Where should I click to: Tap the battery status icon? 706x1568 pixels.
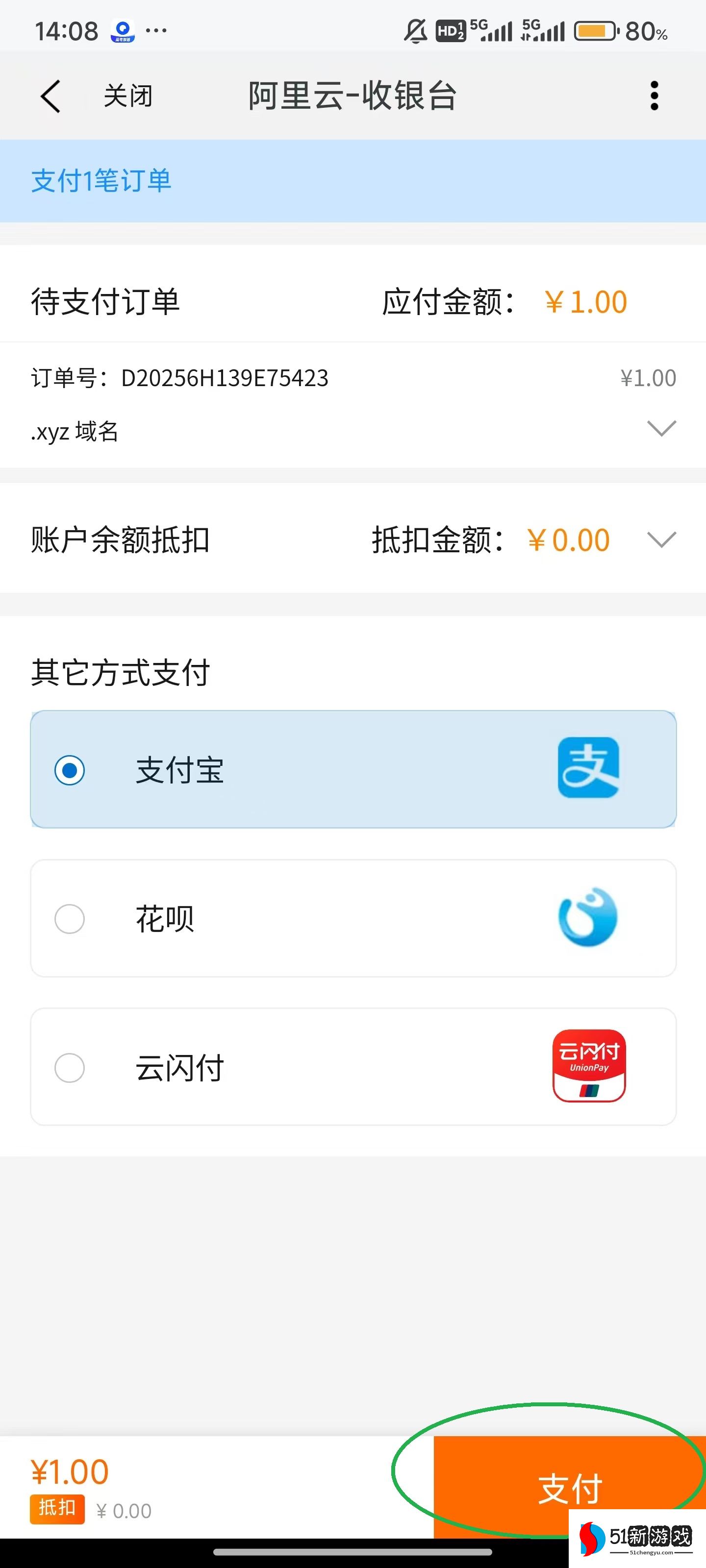[596, 31]
